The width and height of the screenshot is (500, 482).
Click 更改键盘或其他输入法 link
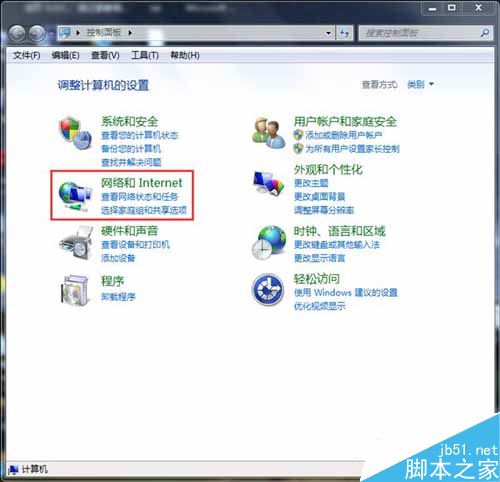[337, 245]
